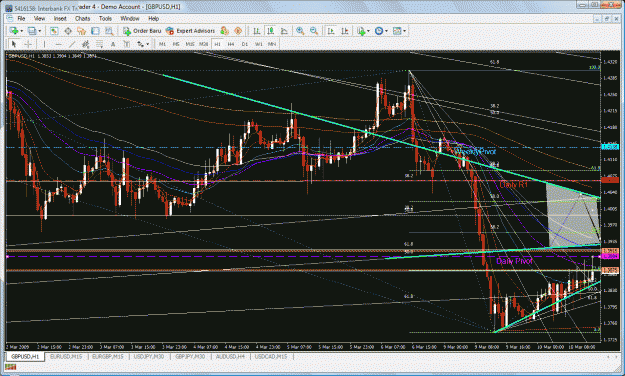
Task: Set timeframe to MN
Action: coord(272,44)
